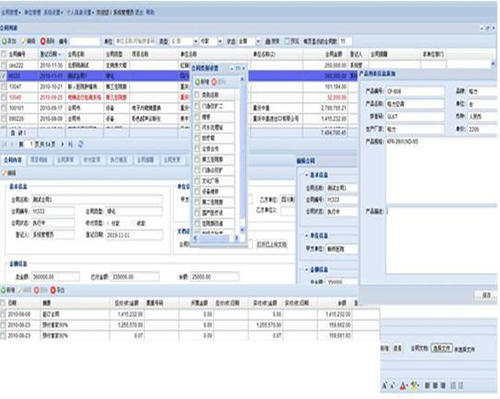Screen dimensions: 500x399
Task: Click the open uploaded document button
Action: point(272,245)
